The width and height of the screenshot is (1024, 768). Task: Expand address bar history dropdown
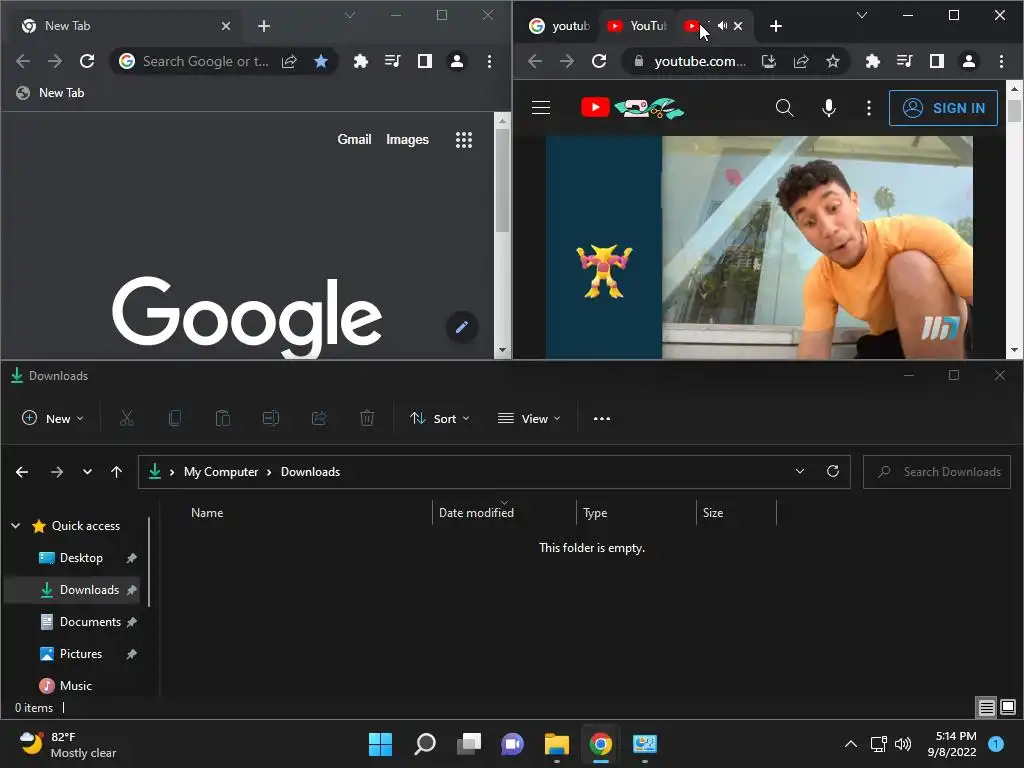800,472
